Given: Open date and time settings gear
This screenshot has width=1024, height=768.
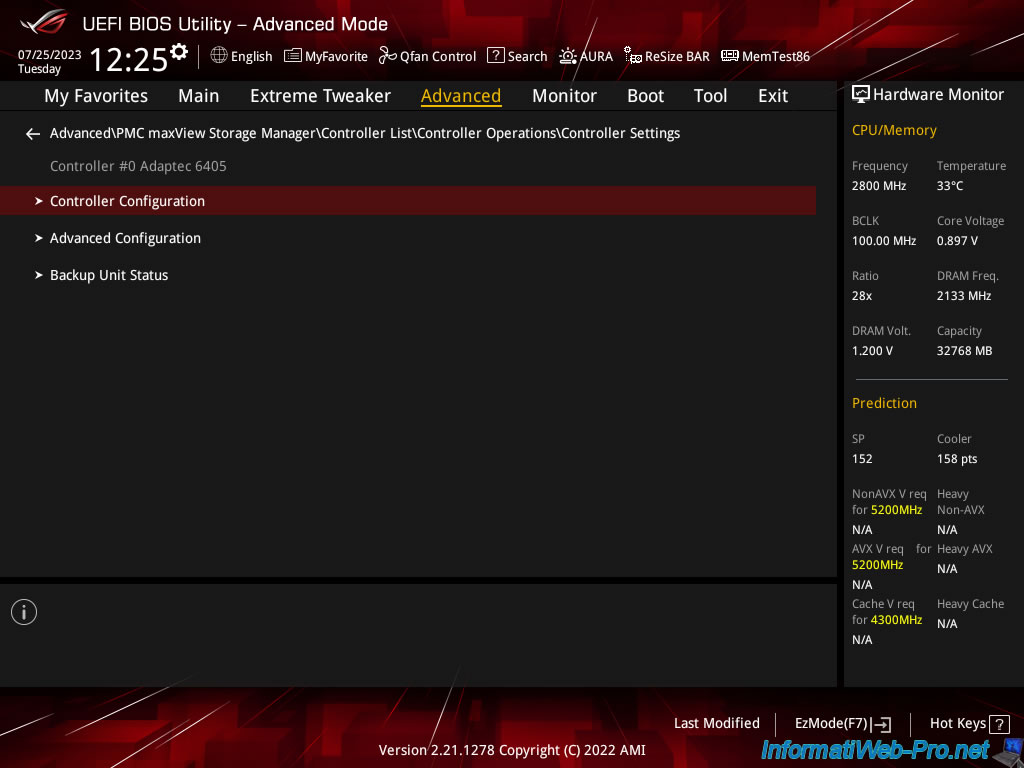Looking at the screenshot, I should [x=178, y=52].
